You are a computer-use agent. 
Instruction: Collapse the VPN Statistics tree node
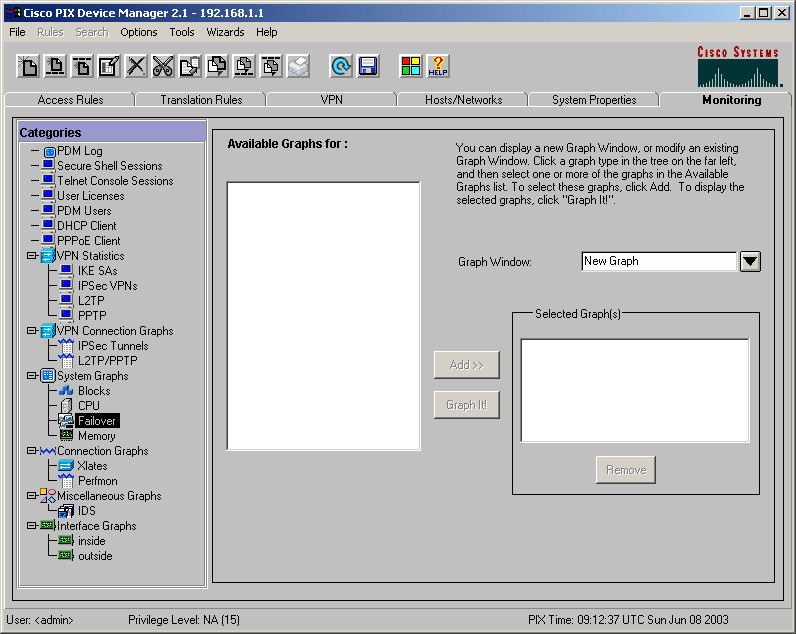pos(32,256)
